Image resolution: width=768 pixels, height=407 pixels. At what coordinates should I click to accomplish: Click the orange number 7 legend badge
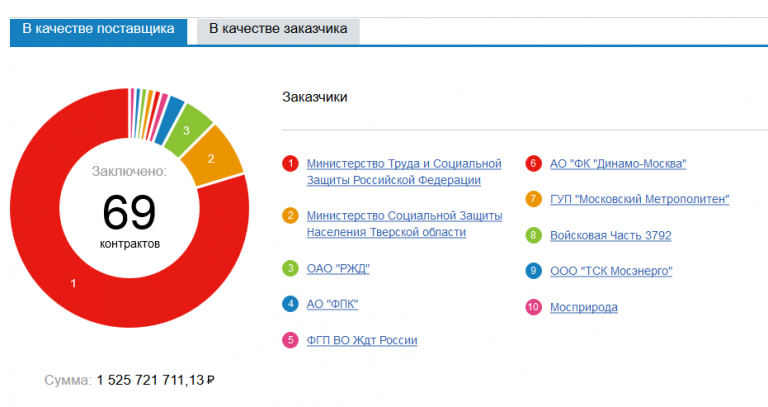[533, 199]
